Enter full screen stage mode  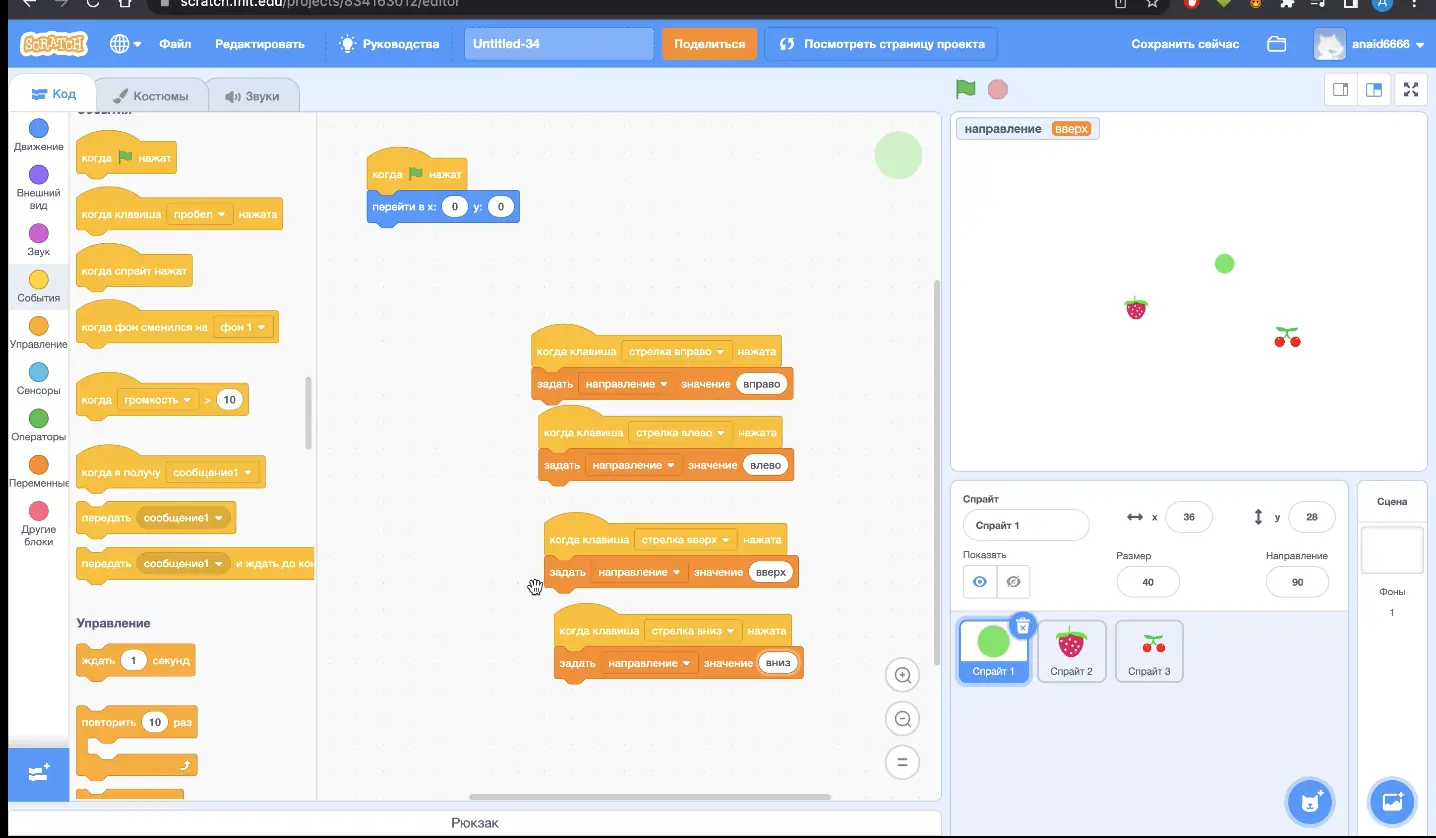pos(1411,89)
